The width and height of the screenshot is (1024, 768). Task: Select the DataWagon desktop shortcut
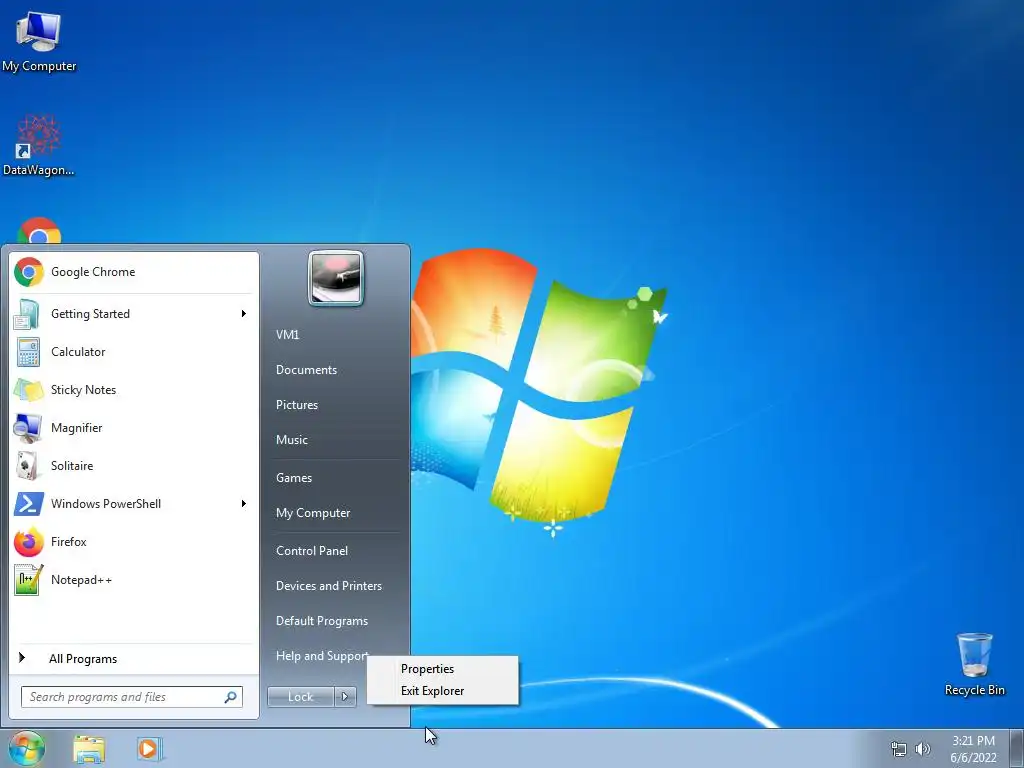(39, 146)
